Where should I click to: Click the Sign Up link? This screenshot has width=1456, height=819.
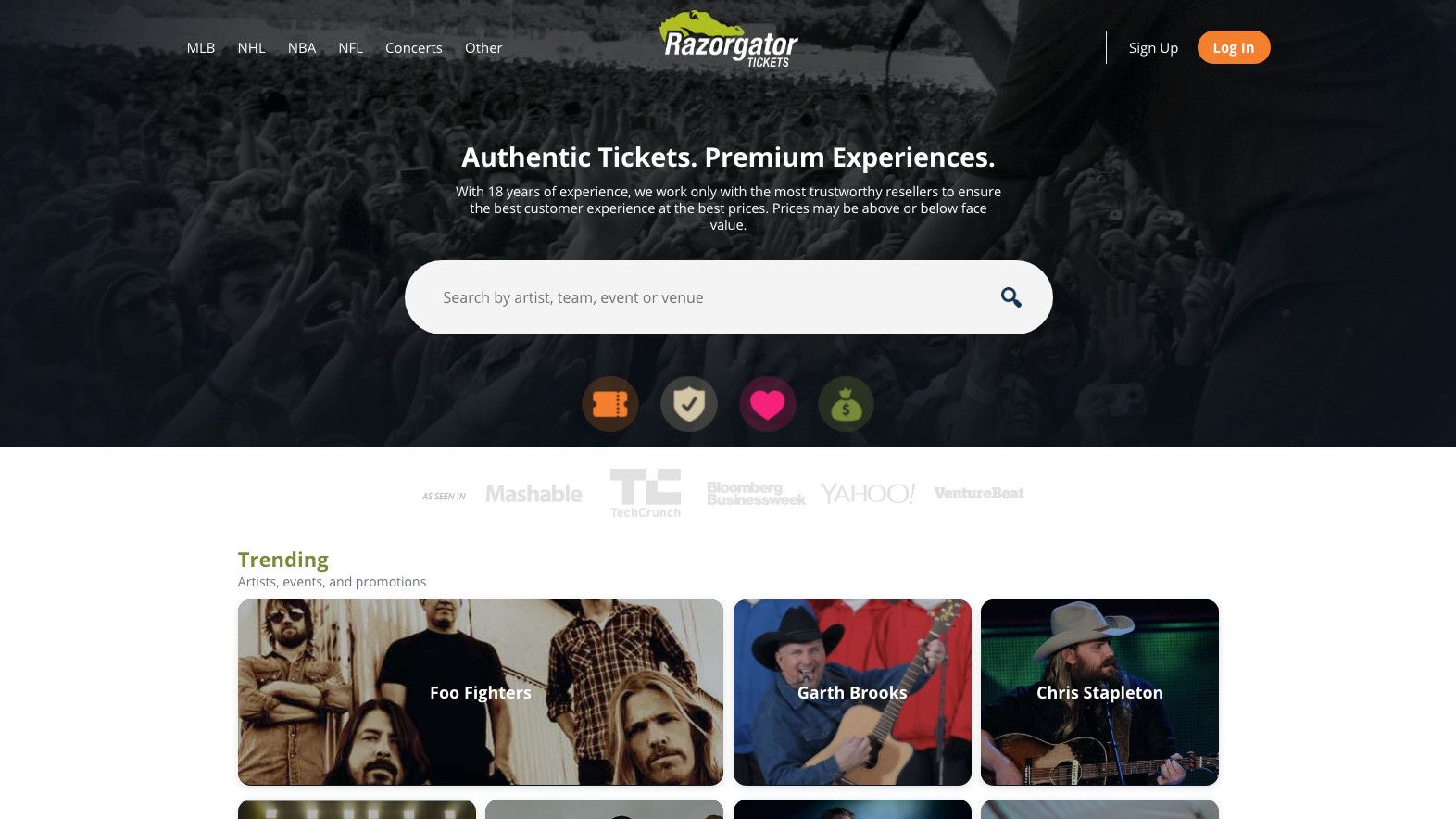coord(1153,48)
